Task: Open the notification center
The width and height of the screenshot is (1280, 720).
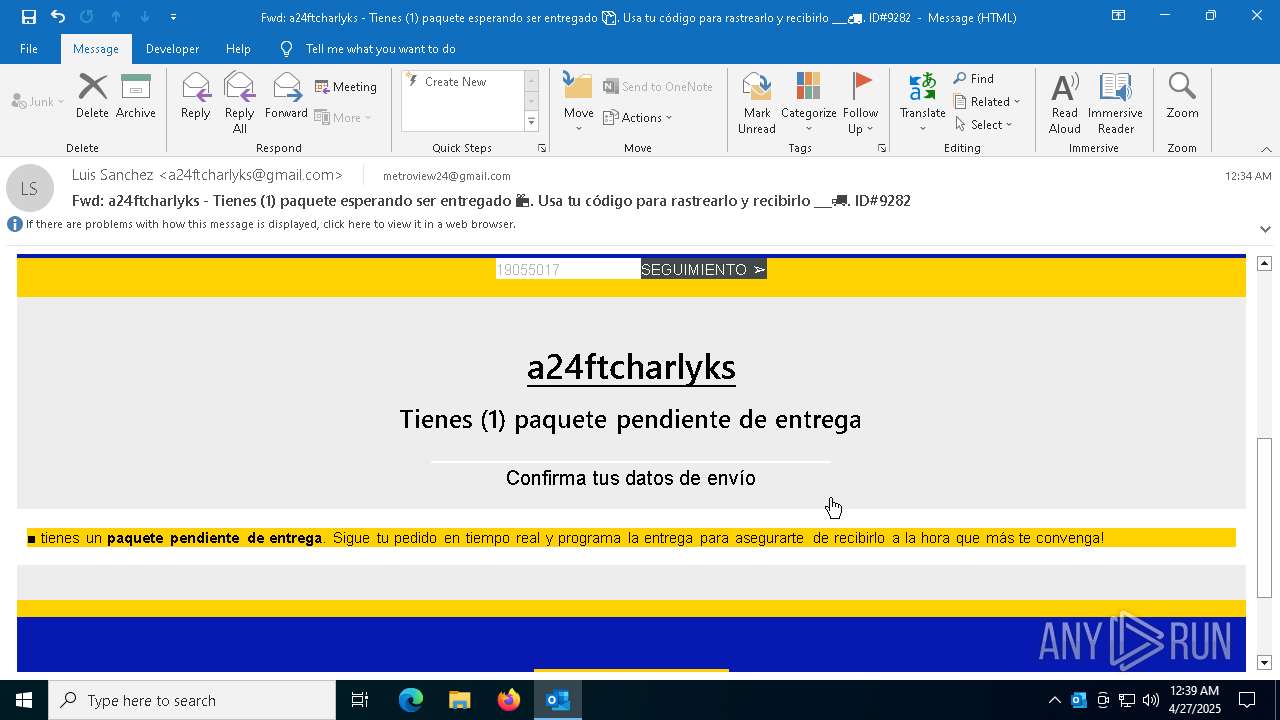Action: point(1247,700)
